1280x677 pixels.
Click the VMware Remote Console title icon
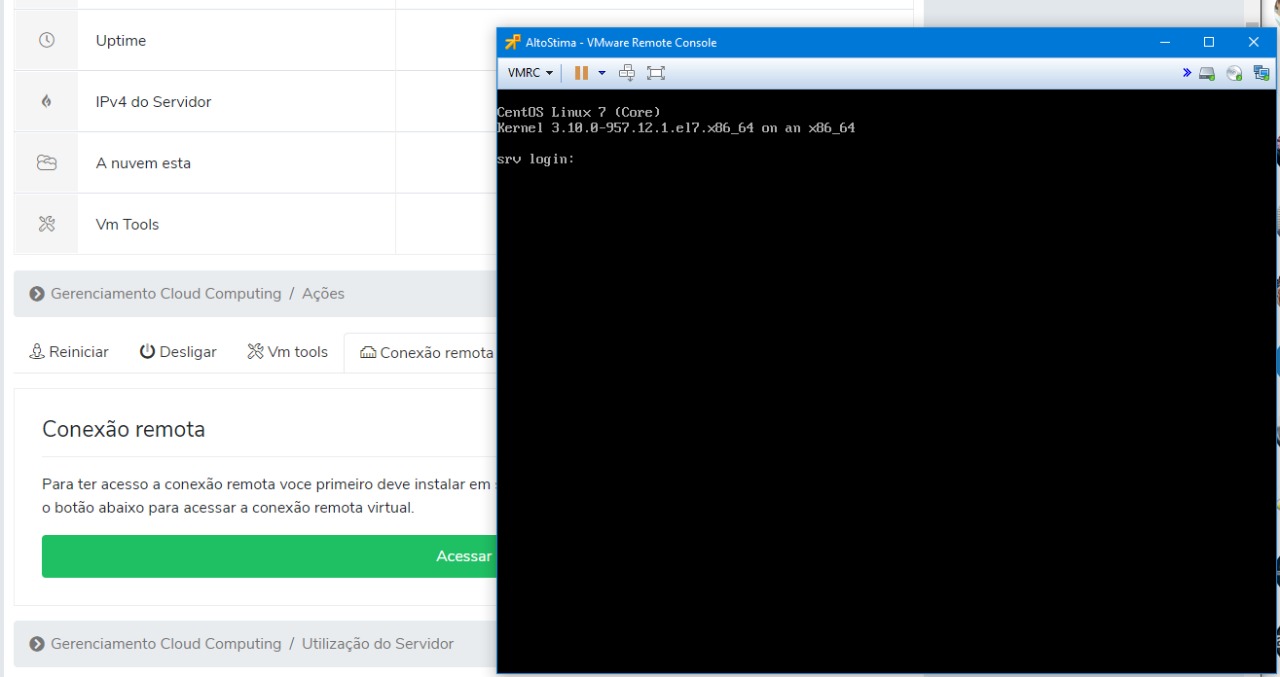pos(512,42)
